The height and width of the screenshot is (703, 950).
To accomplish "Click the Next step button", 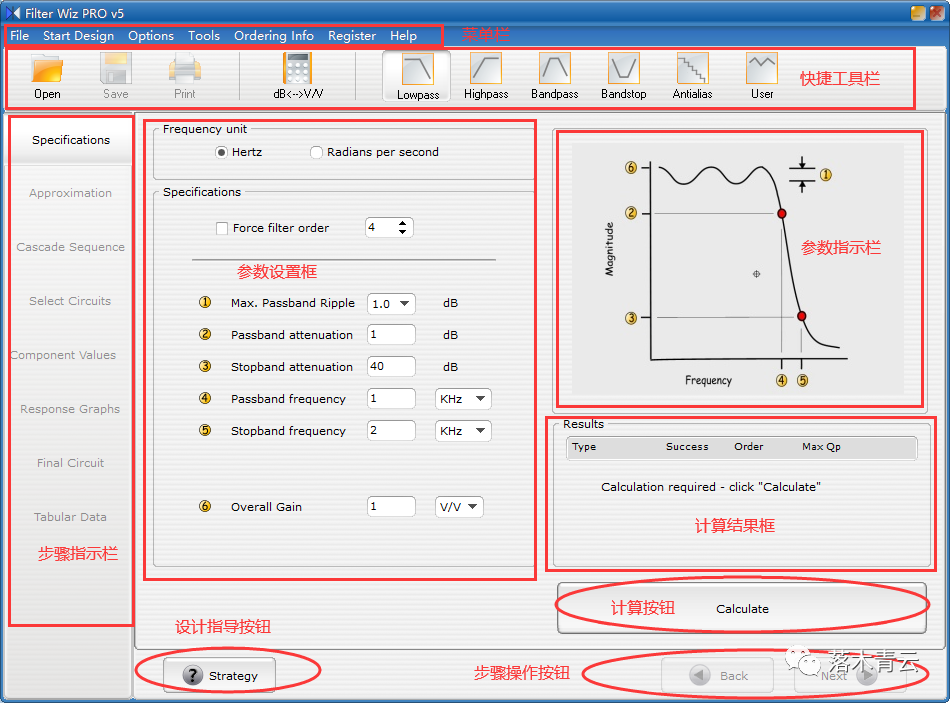I will (850, 675).
